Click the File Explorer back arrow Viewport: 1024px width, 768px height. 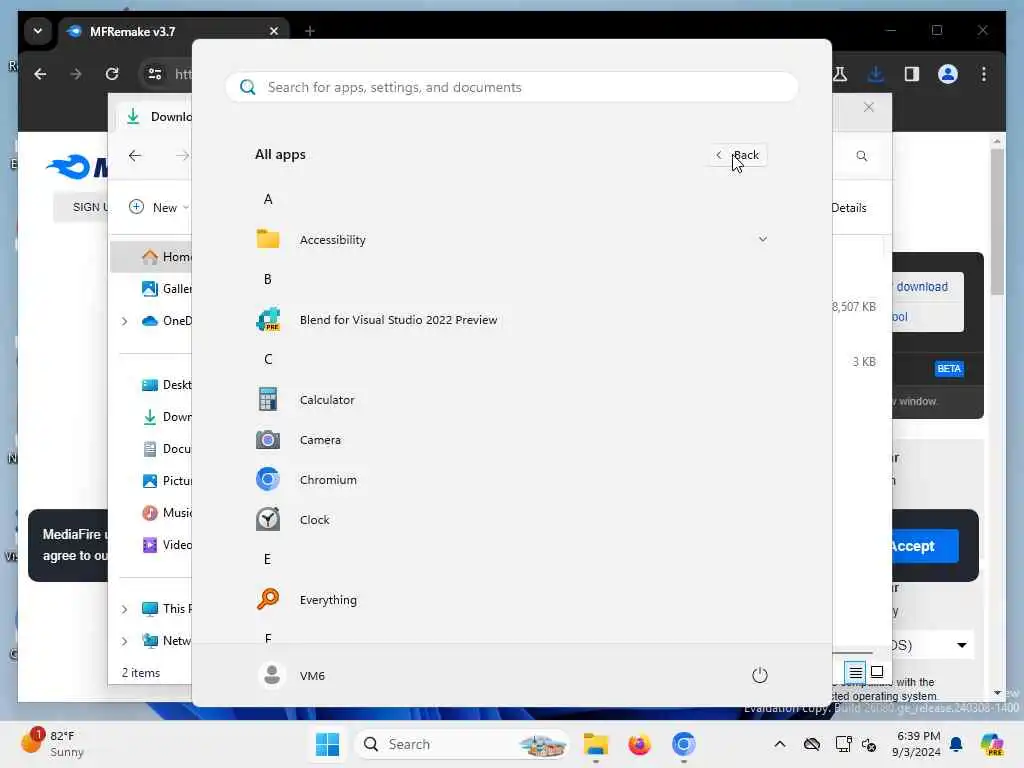pyautogui.click(x=135, y=155)
